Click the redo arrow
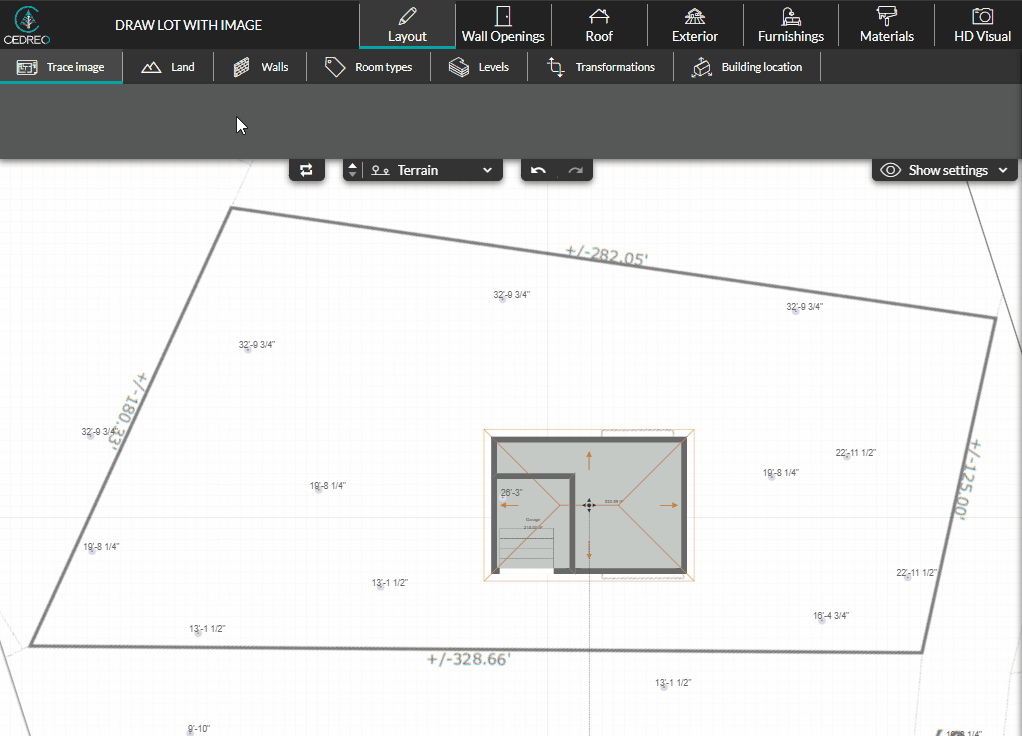This screenshot has width=1022, height=736. pos(575,170)
